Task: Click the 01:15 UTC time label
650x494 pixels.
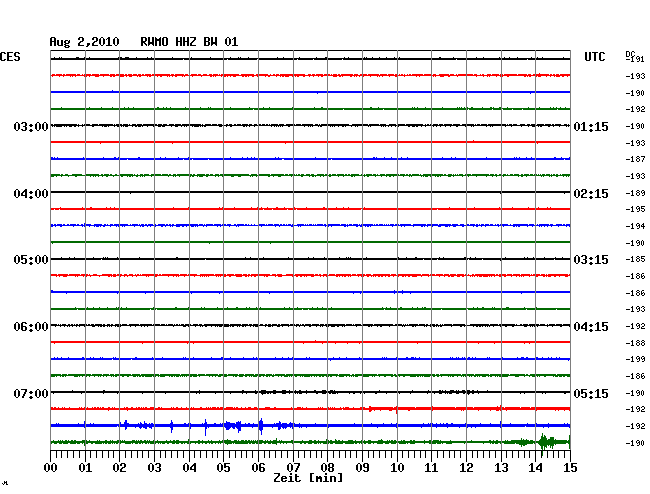Action: pos(591,126)
